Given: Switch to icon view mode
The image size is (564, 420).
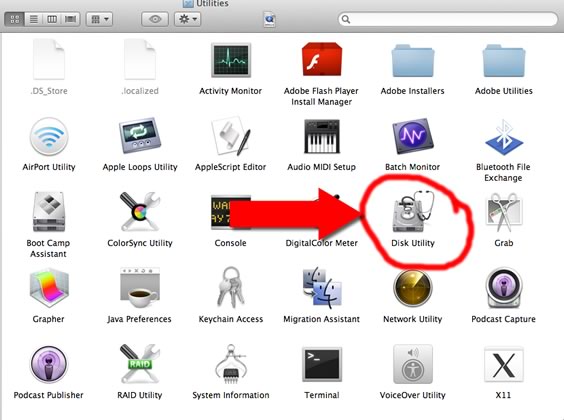Looking at the screenshot, I should point(15,19).
